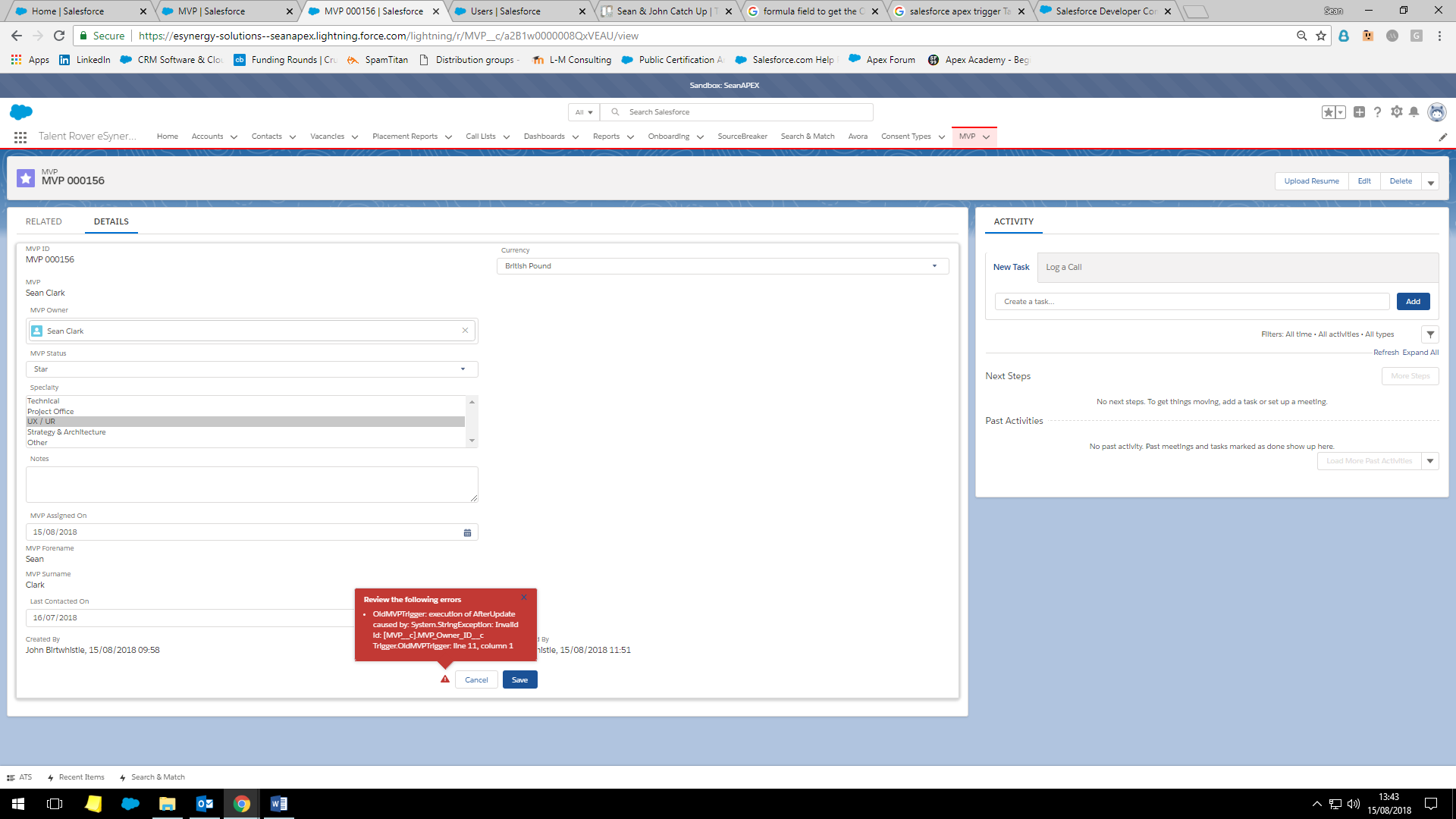Expand the record actions dropdown arrow
The width and height of the screenshot is (1456, 819).
point(1431,182)
